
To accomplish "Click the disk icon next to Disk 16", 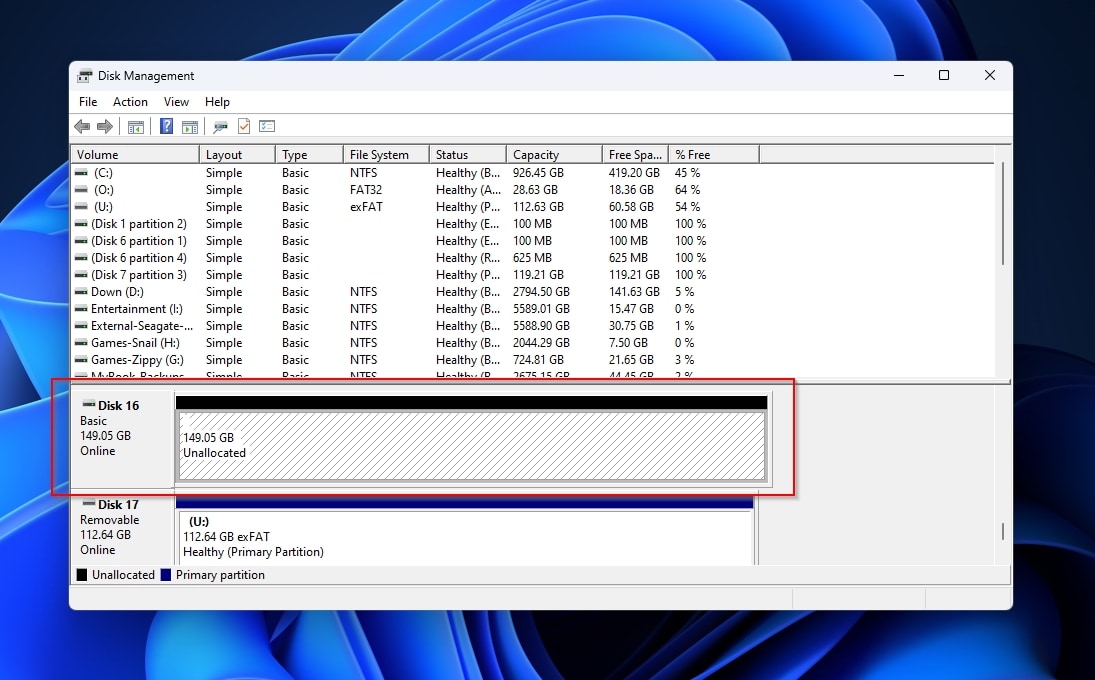I will pyautogui.click(x=89, y=404).
